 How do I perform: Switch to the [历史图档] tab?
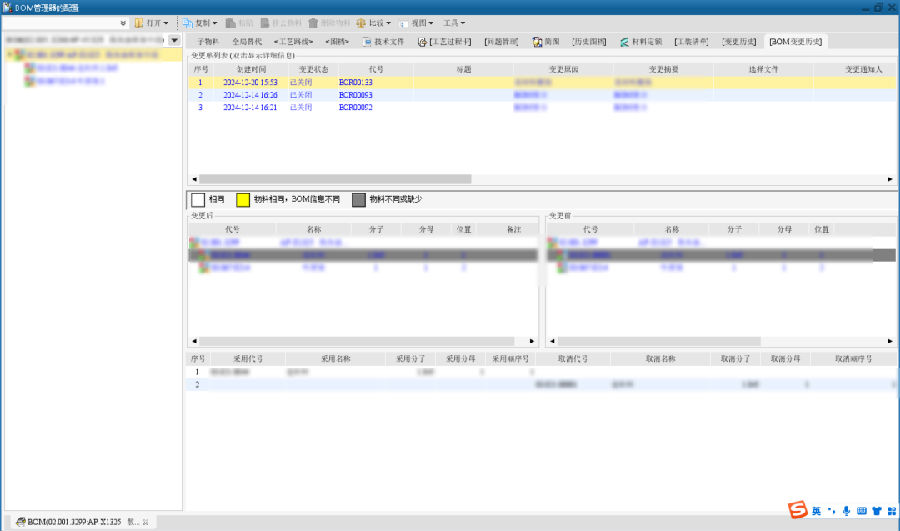(x=589, y=42)
